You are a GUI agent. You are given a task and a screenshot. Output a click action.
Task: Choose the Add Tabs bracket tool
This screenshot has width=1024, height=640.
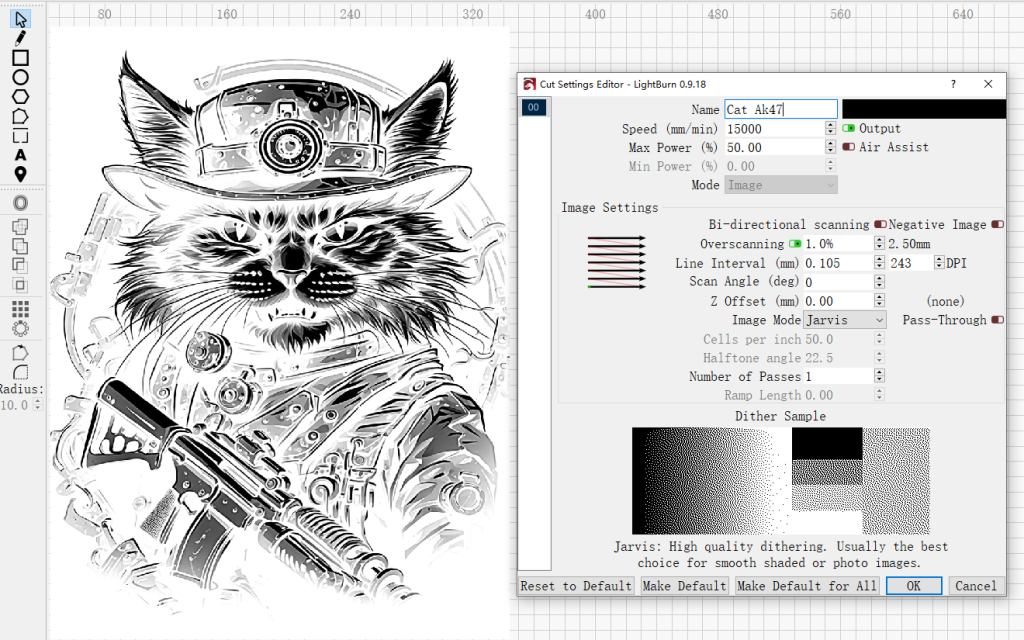(20, 136)
